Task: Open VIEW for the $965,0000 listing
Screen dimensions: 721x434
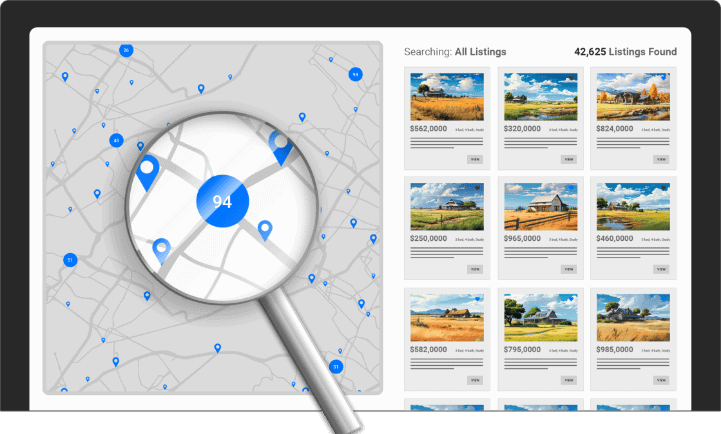Action: pyautogui.click(x=568, y=269)
